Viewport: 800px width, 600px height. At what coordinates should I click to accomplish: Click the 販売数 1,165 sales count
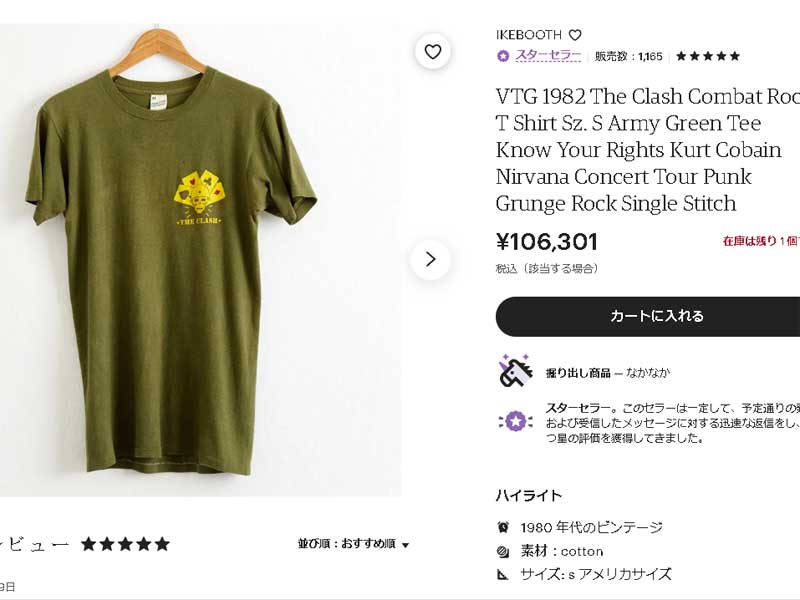(629, 56)
